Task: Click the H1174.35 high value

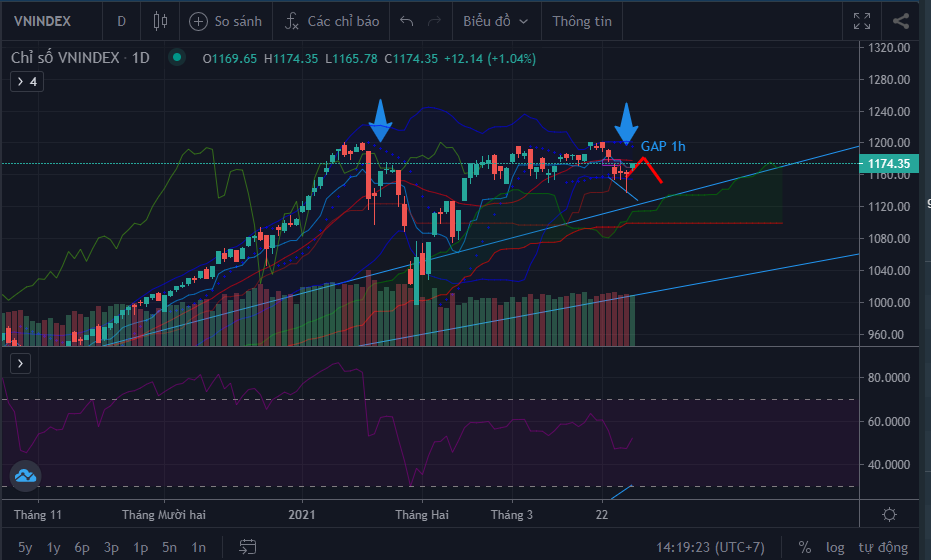Action: (x=291, y=59)
